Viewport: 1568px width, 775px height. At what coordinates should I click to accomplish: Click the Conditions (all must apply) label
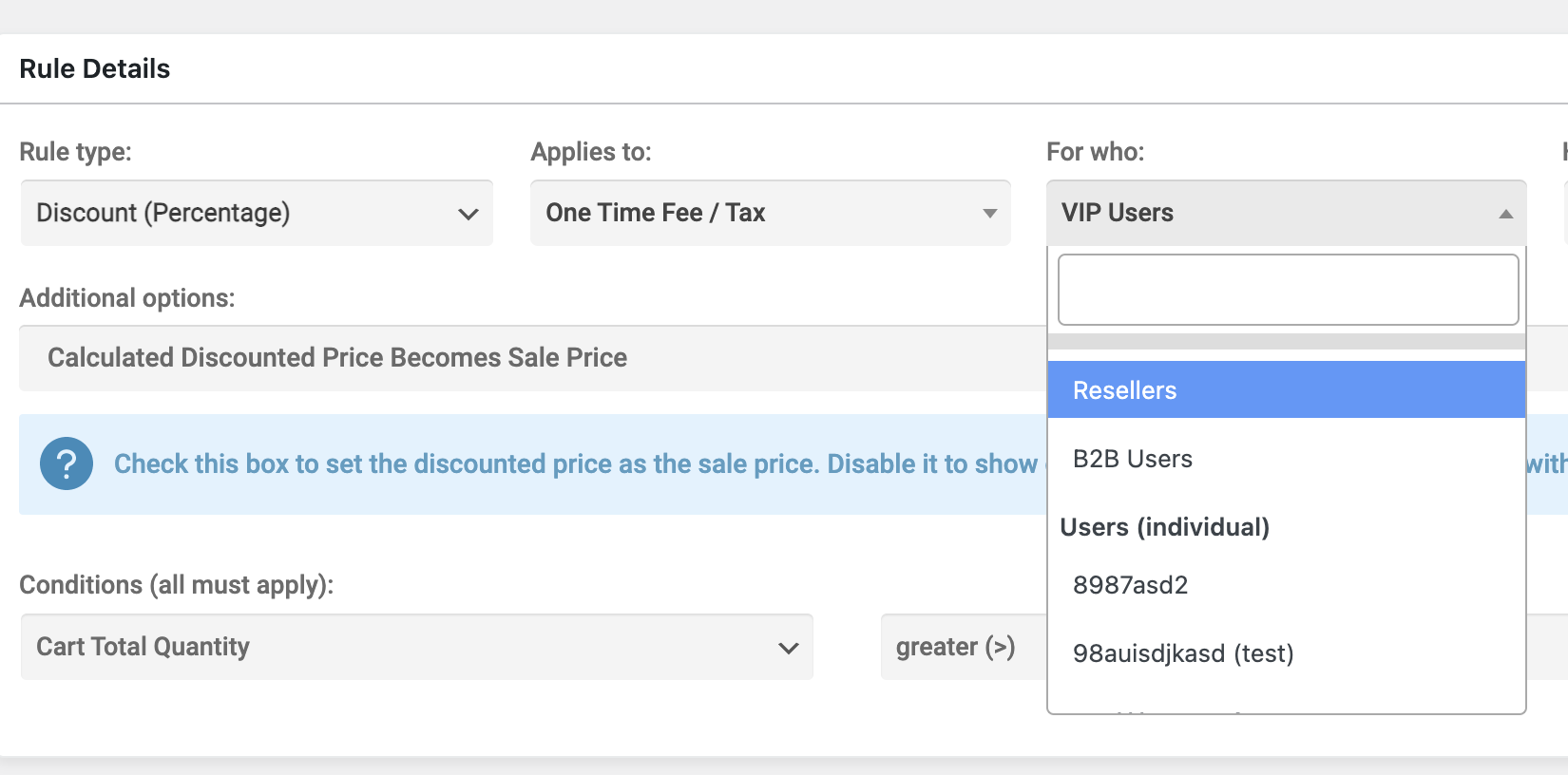click(x=177, y=585)
